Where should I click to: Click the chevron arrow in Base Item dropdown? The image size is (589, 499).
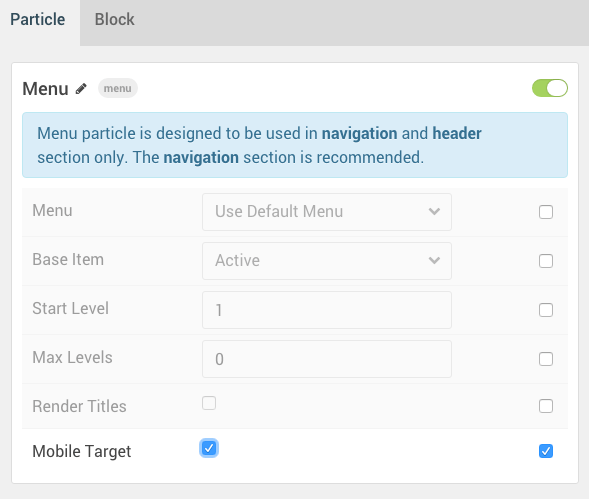(x=434, y=260)
